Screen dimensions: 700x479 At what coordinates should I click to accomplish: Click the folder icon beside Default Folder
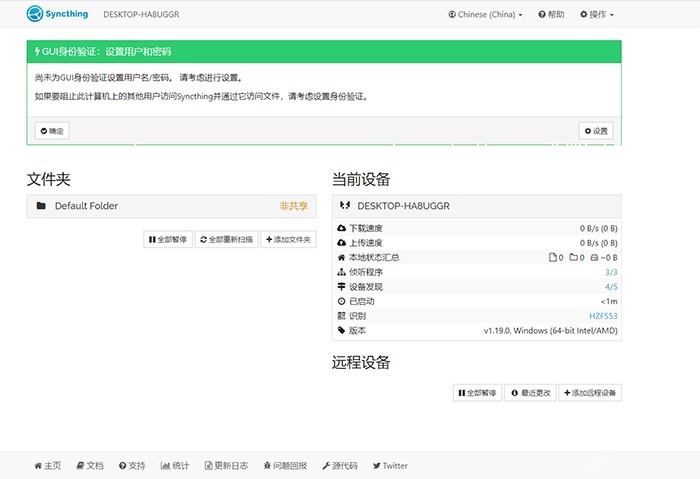pyautogui.click(x=41, y=205)
